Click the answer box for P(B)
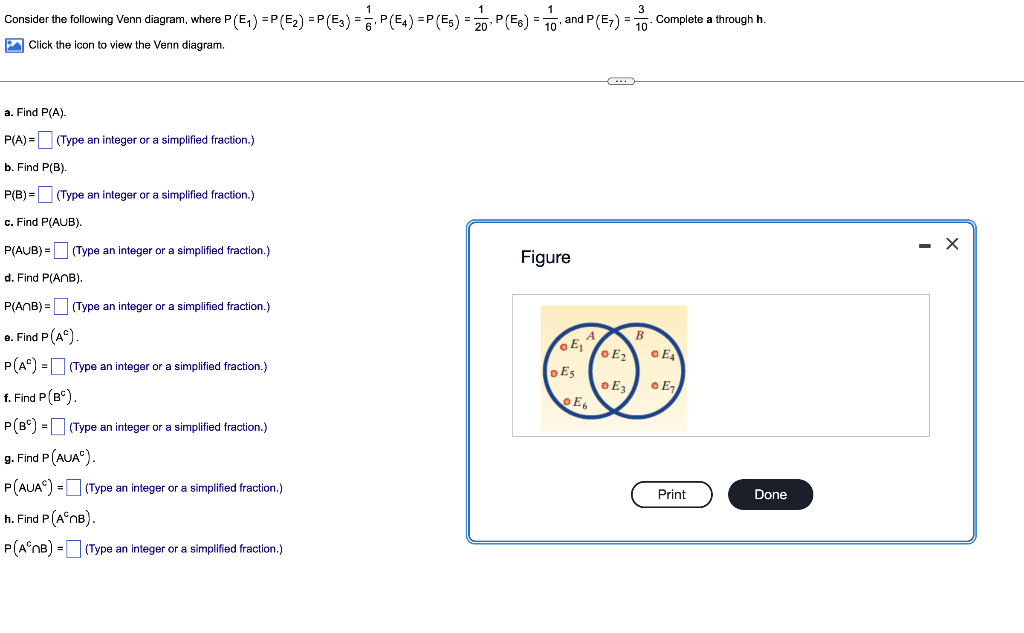The image size is (1024, 633). pos(45,194)
